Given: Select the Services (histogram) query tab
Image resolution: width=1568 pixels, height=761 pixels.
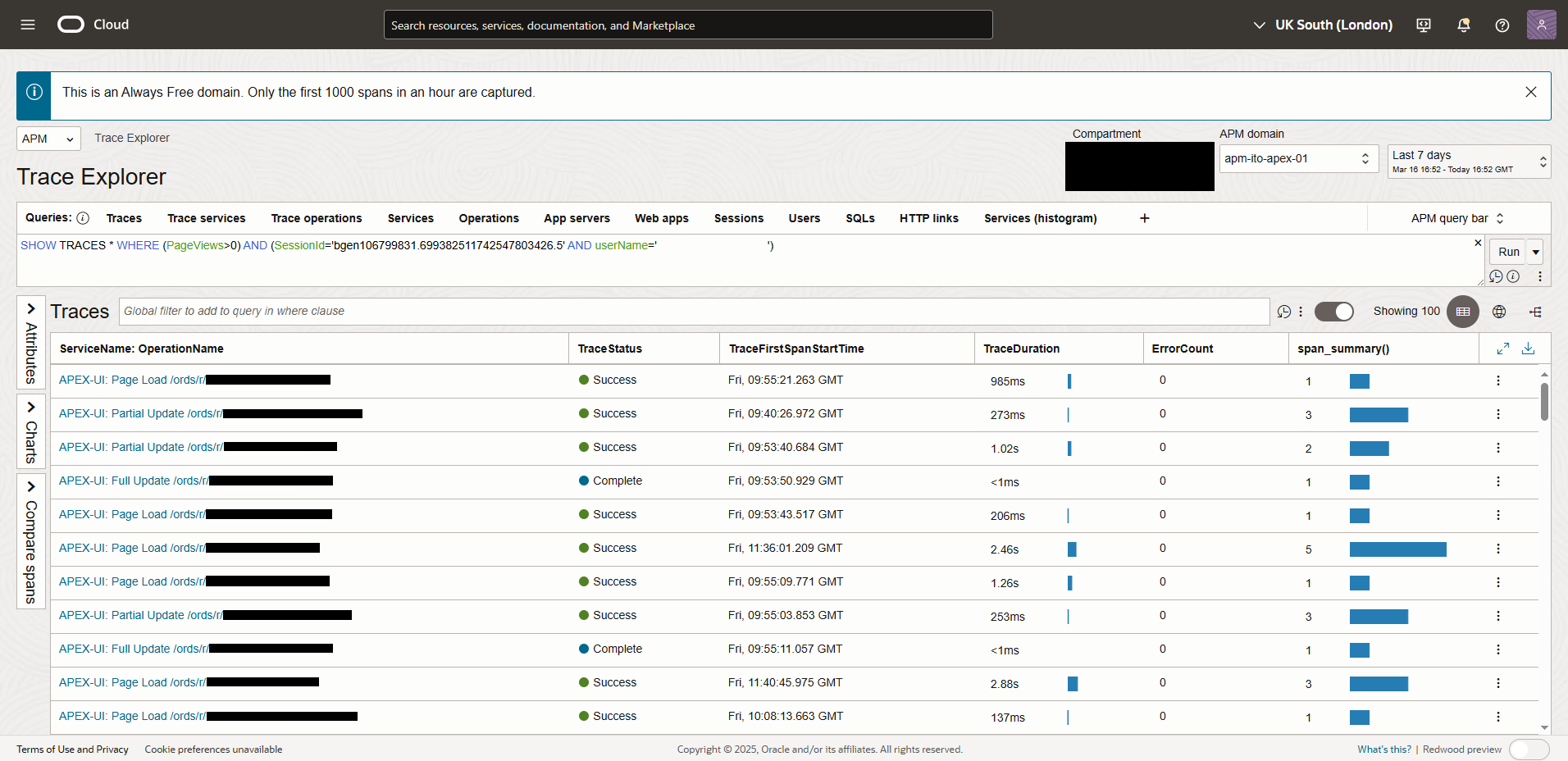Looking at the screenshot, I should (1040, 218).
